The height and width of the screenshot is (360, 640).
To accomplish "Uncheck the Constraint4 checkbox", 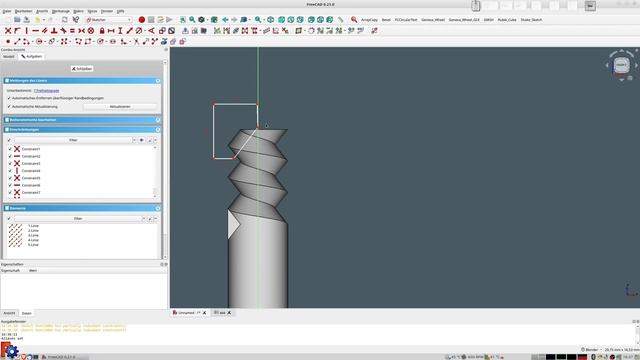I will pos(10,171).
